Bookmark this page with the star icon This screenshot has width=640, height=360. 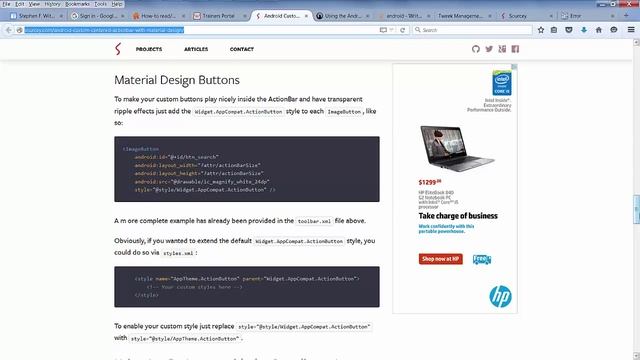click(x=541, y=30)
